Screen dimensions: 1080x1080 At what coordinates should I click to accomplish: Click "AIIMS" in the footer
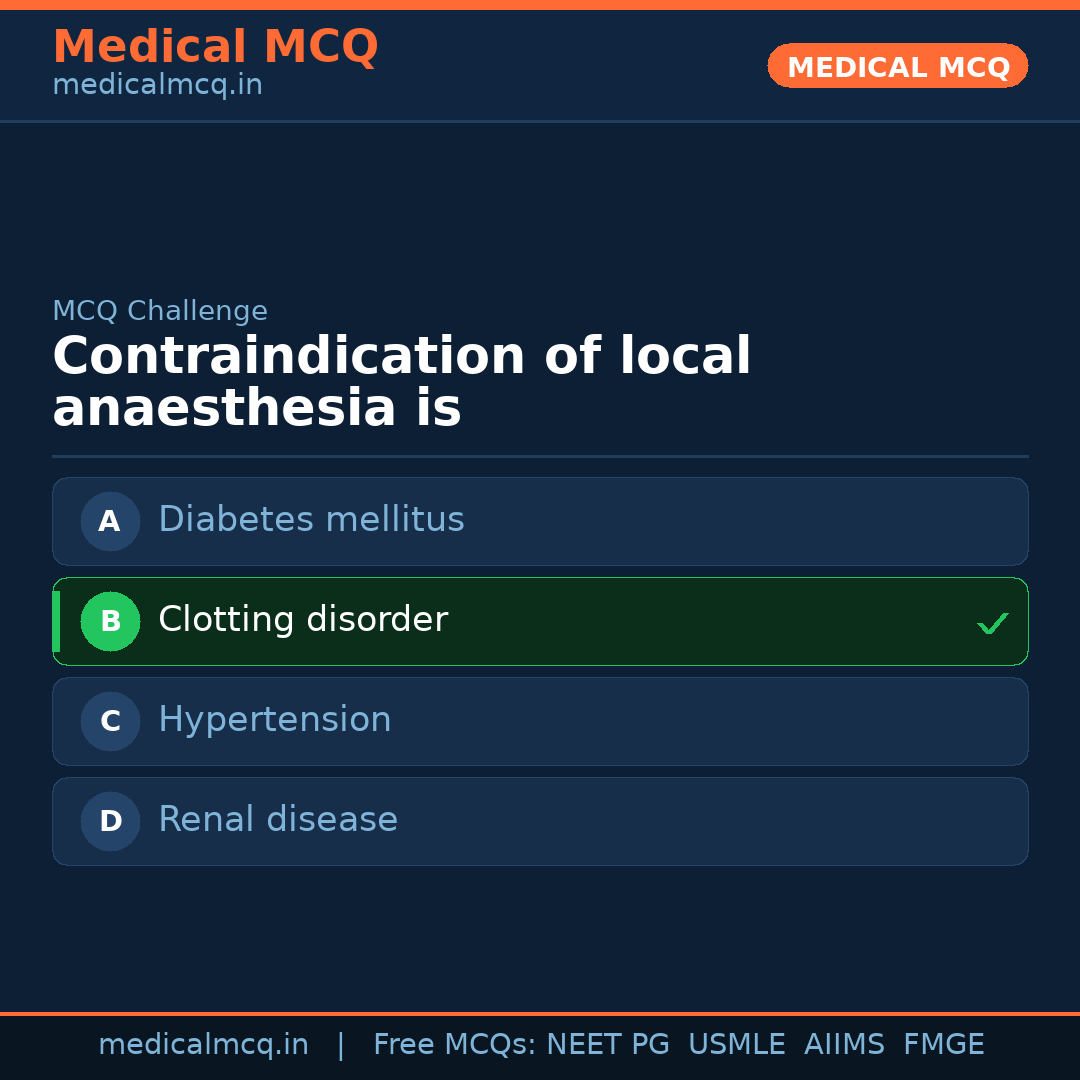844,1045
